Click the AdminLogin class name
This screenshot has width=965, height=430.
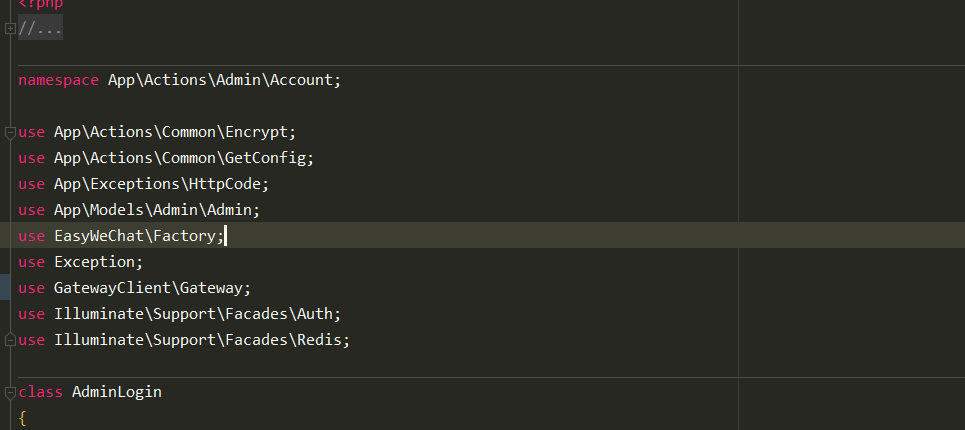tap(117, 392)
